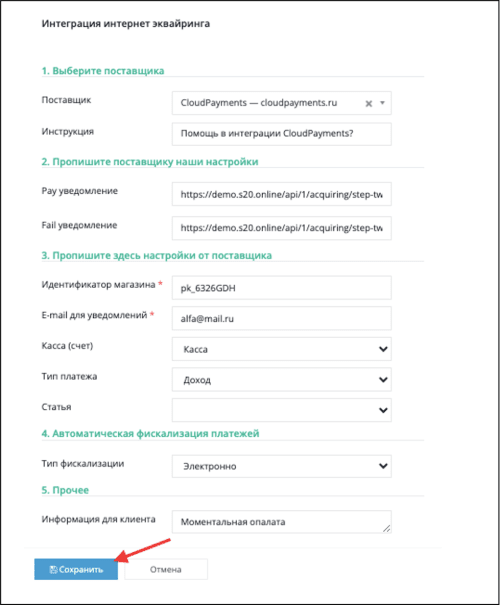Focus the E-mail для уведомлений field
The height and width of the screenshot is (605, 500).
coord(282,318)
